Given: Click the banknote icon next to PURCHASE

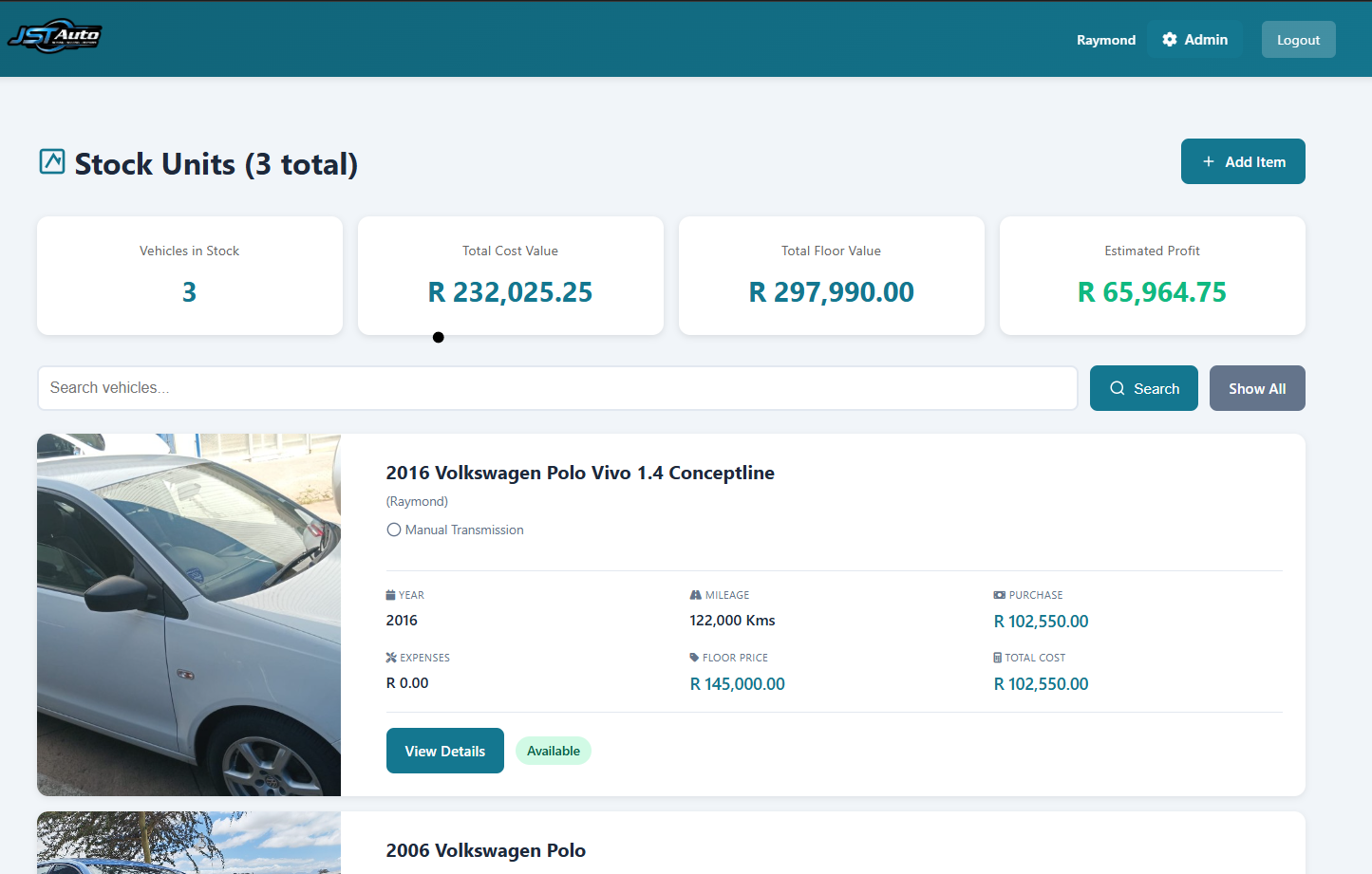Looking at the screenshot, I should (x=999, y=594).
